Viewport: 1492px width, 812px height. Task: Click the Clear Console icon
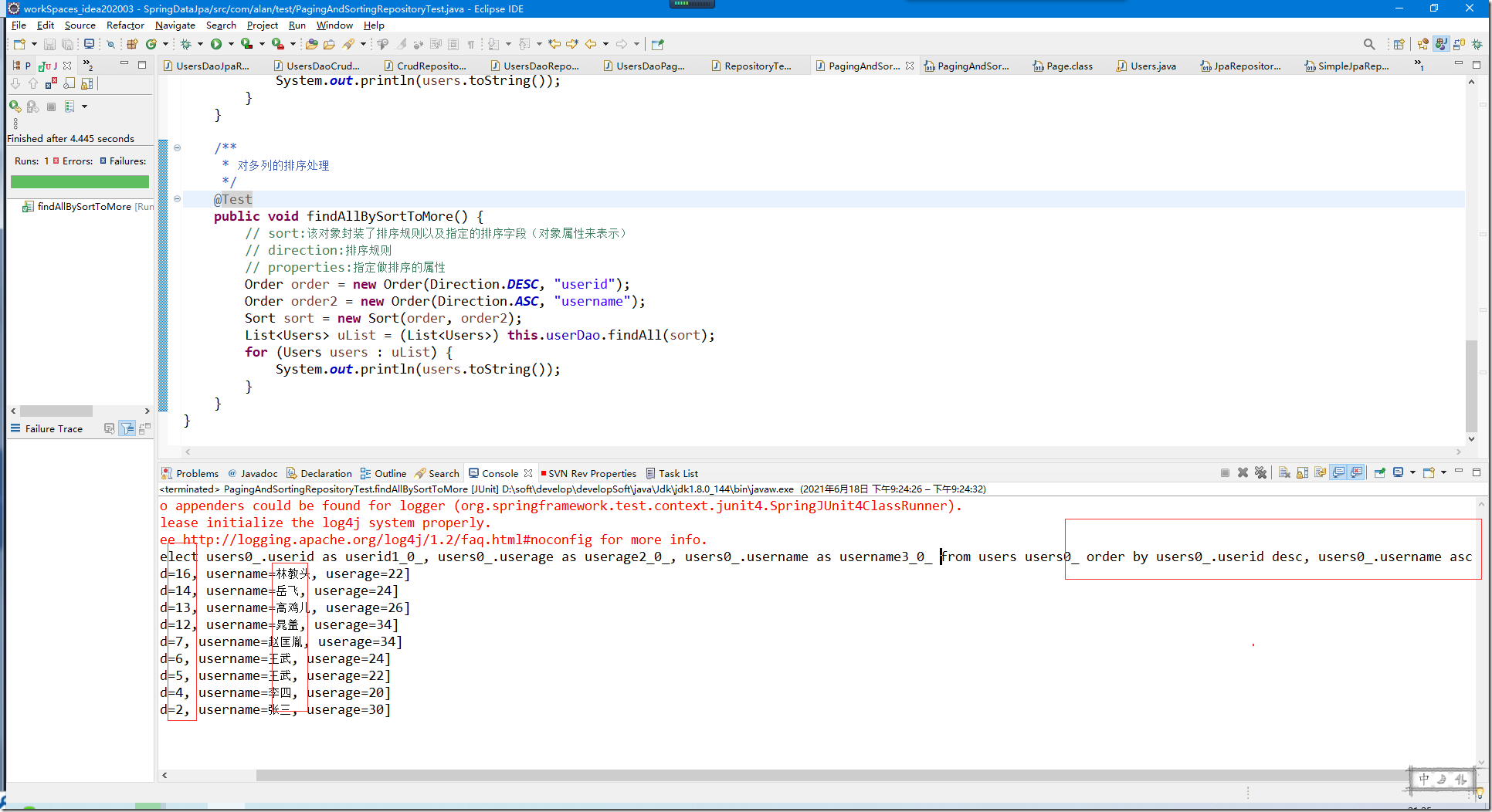1283,472
